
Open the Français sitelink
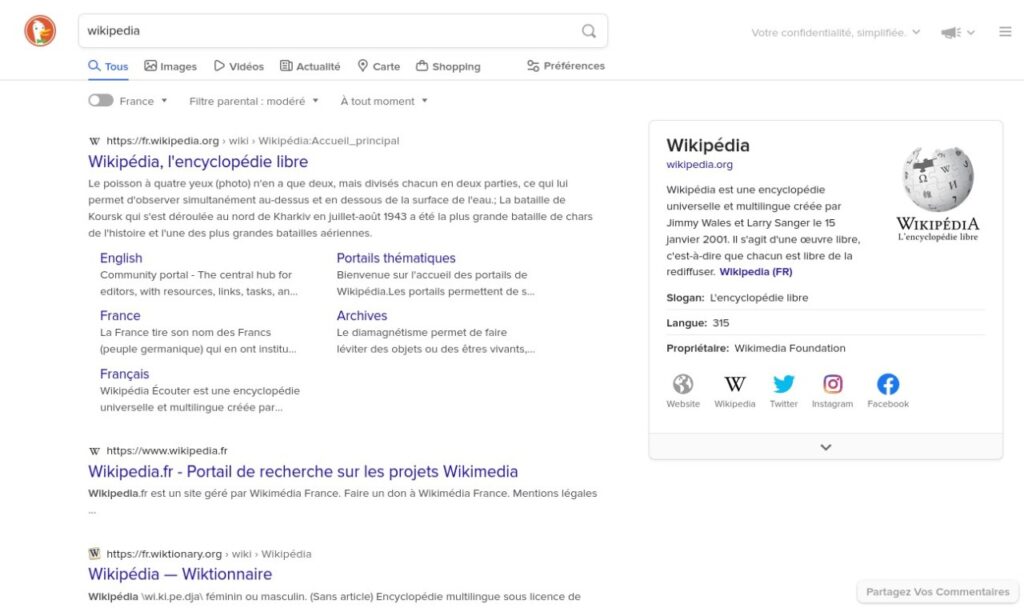point(124,374)
